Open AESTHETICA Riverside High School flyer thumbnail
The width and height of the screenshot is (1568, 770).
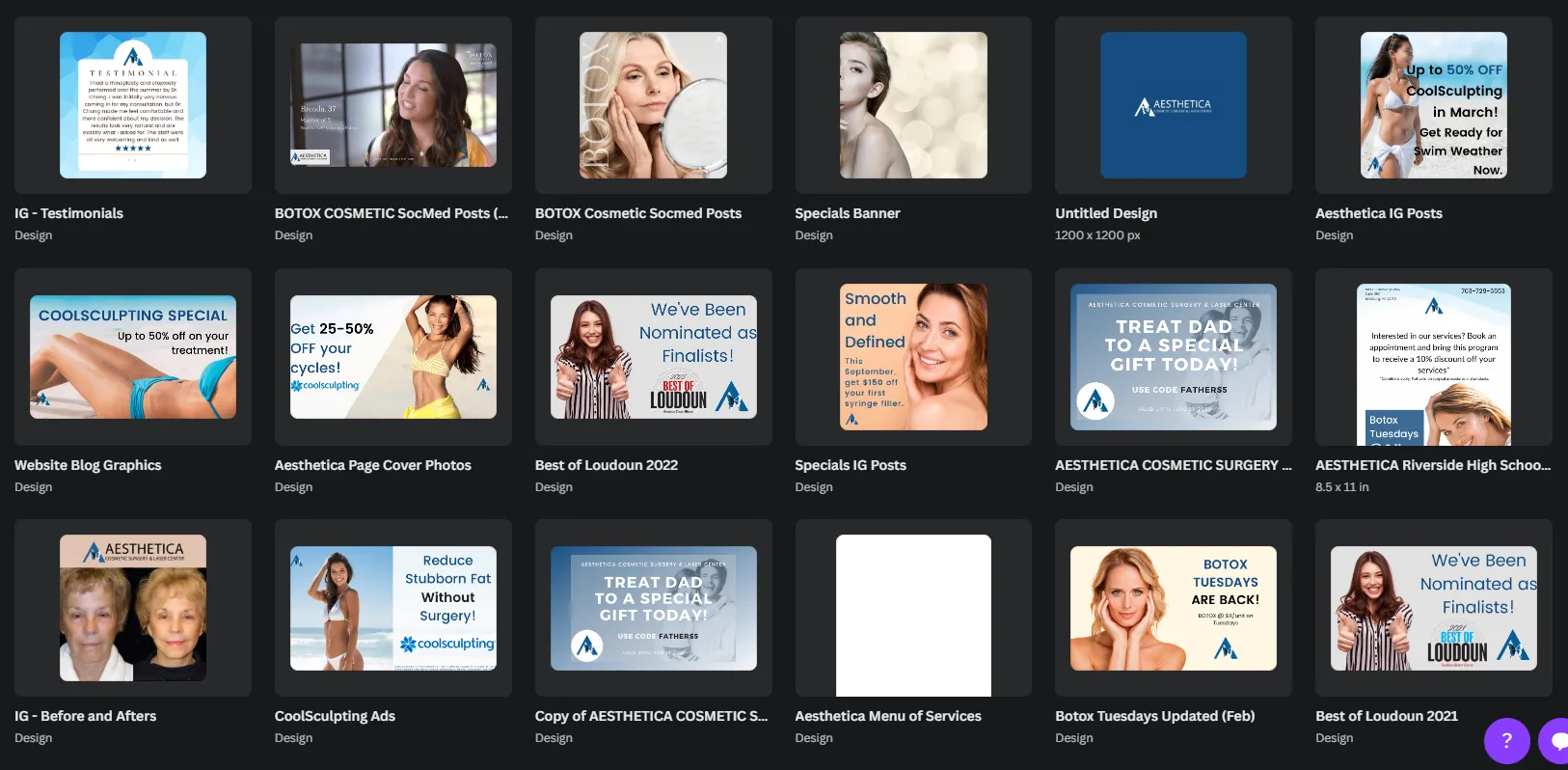click(x=1434, y=365)
